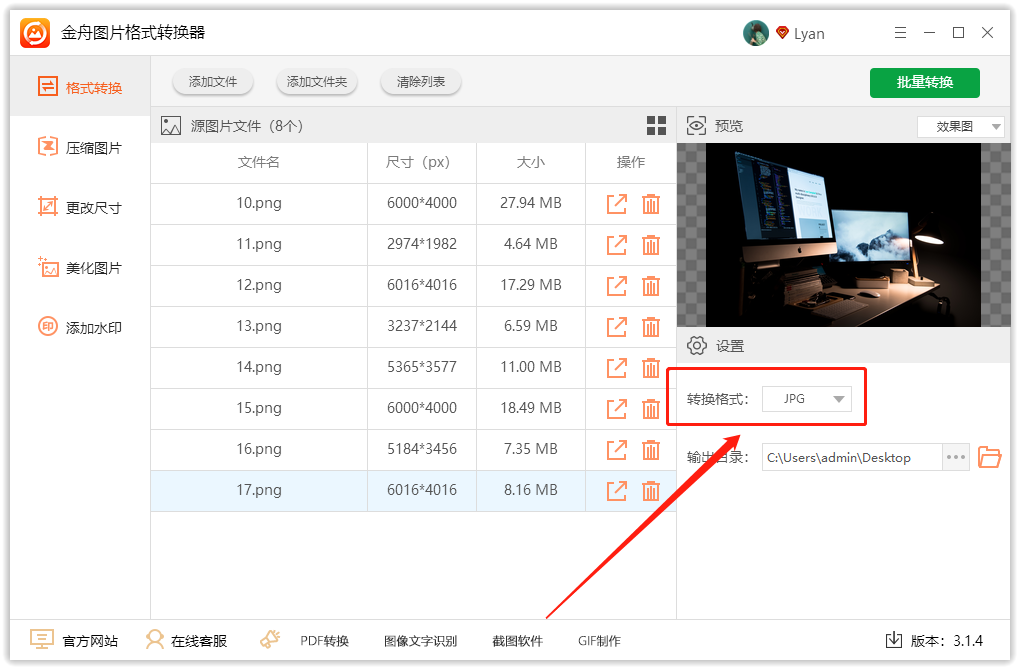This screenshot has height=670, width=1020.
Task: Click the source image files icon
Action: point(171,126)
